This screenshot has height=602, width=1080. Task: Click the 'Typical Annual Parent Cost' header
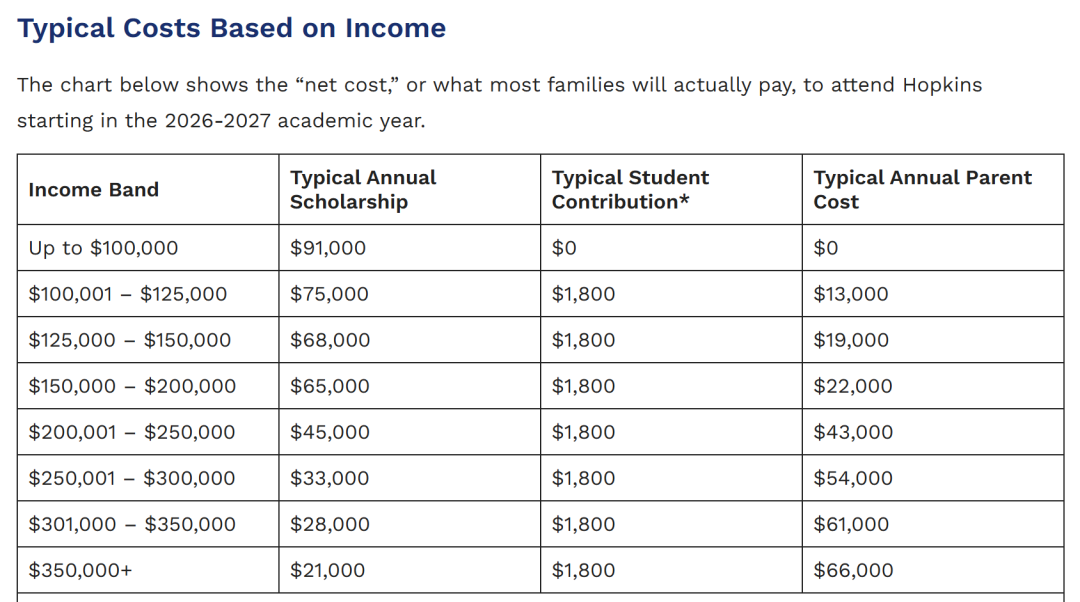922,190
